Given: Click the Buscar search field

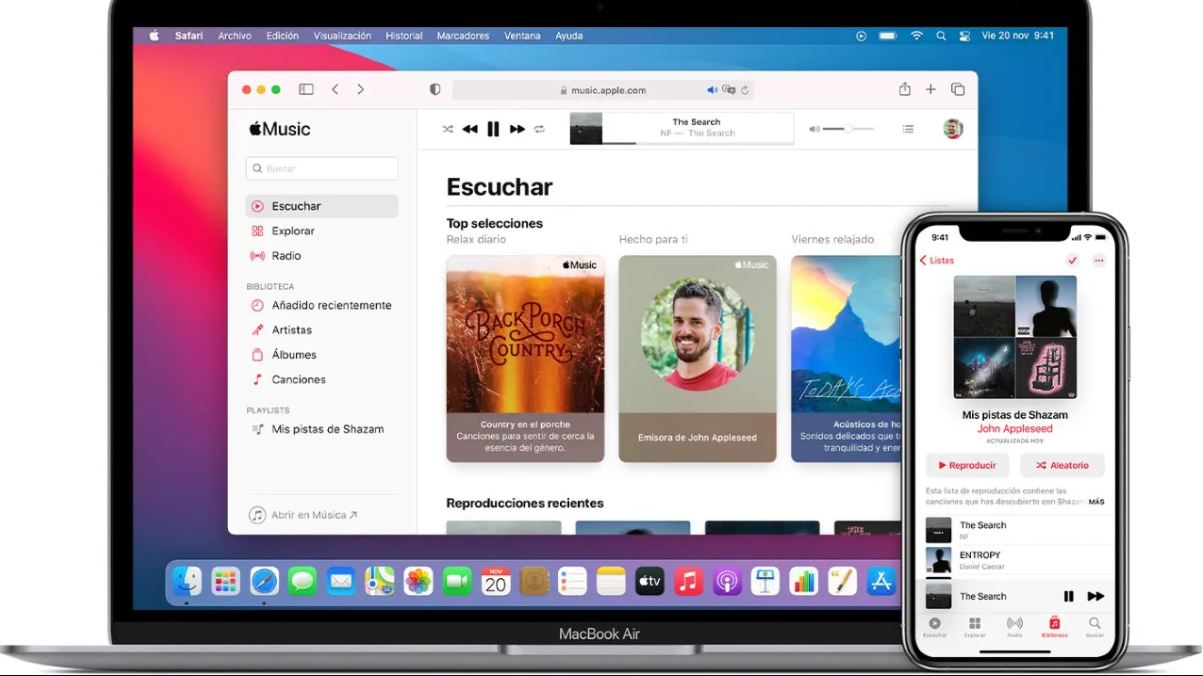Looking at the screenshot, I should (x=322, y=169).
